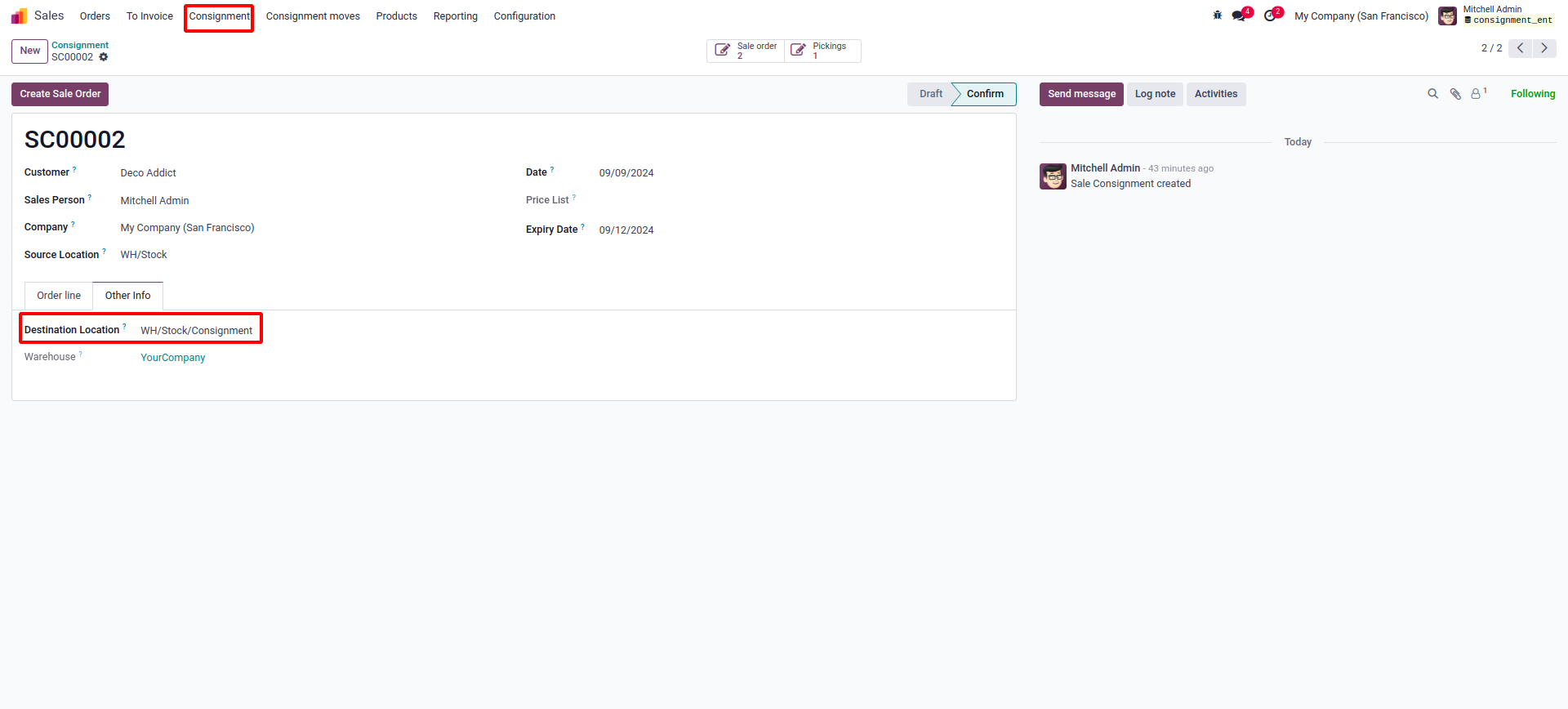Open the debug bug icon
The height and width of the screenshot is (709, 1568).
(x=1218, y=16)
